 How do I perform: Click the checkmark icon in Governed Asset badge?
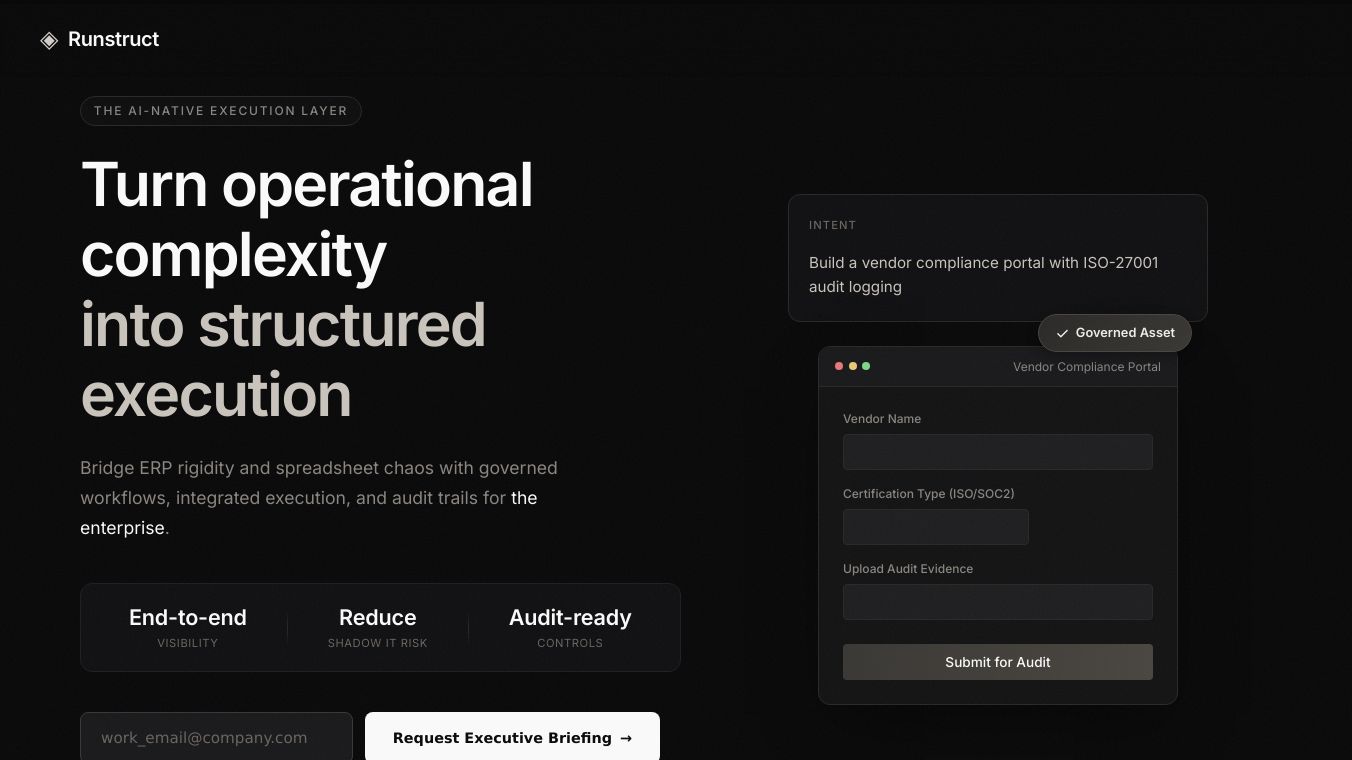click(x=1062, y=333)
